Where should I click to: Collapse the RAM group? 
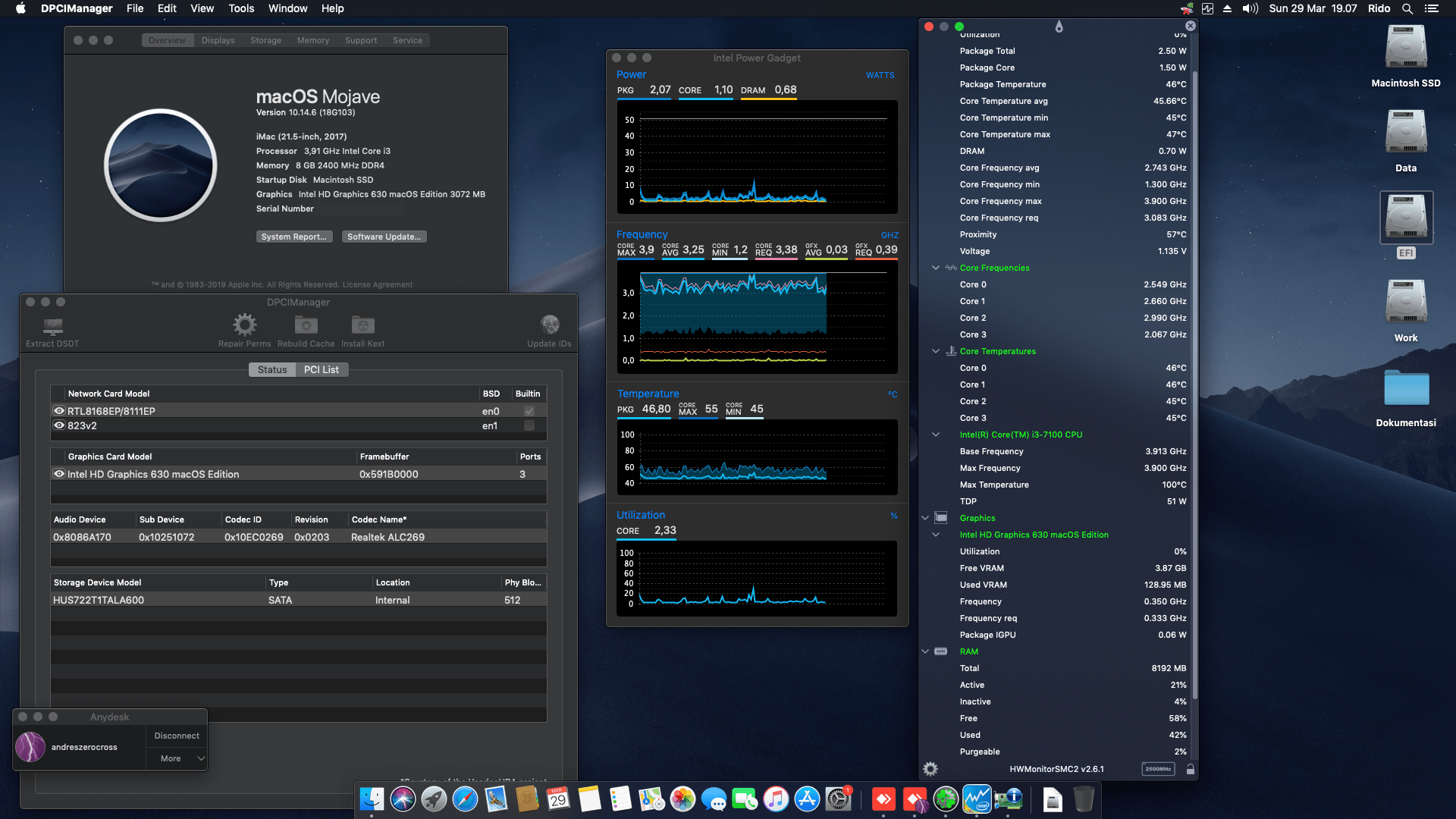925,651
